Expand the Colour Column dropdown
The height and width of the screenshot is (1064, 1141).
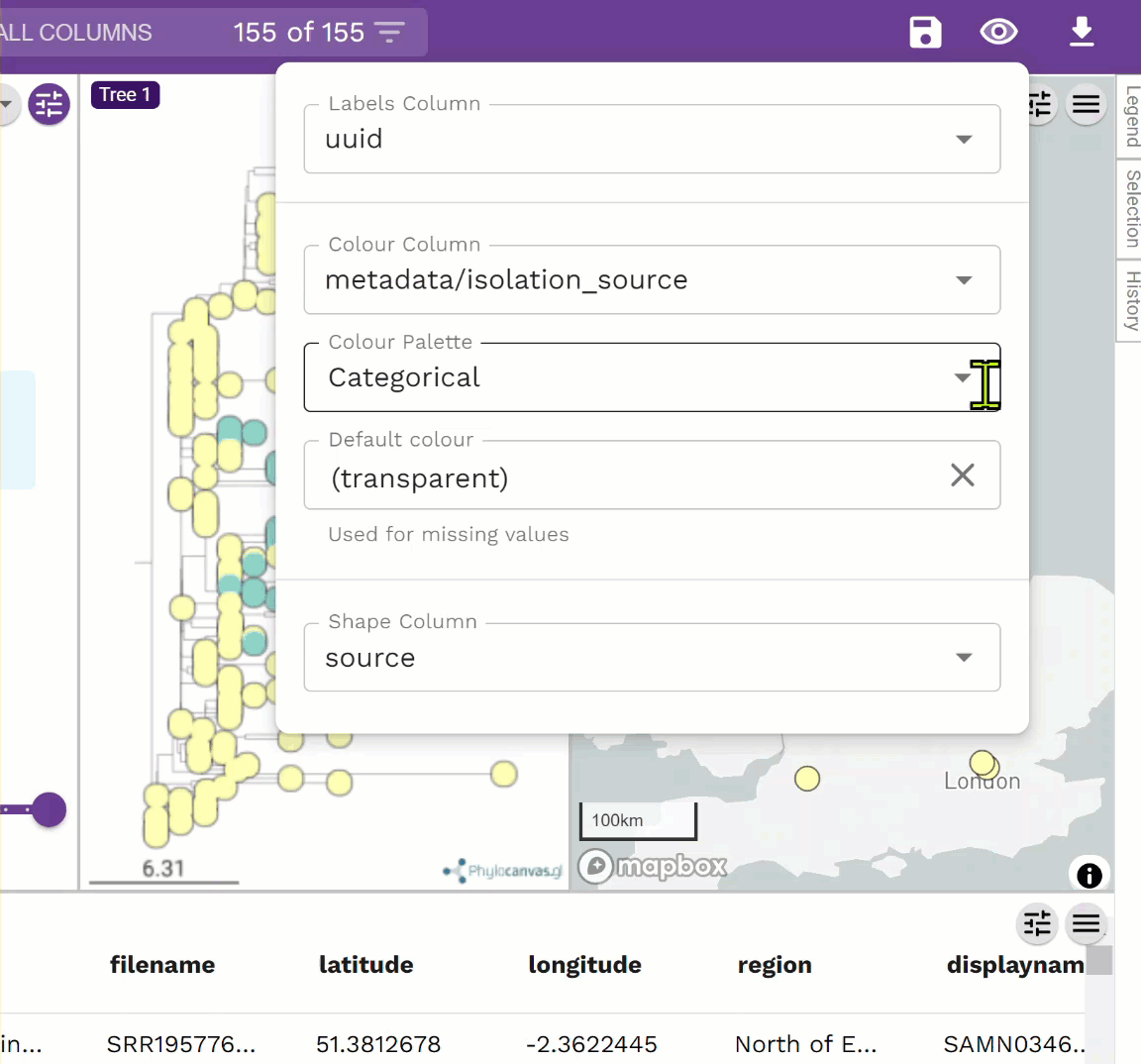[x=652, y=280]
